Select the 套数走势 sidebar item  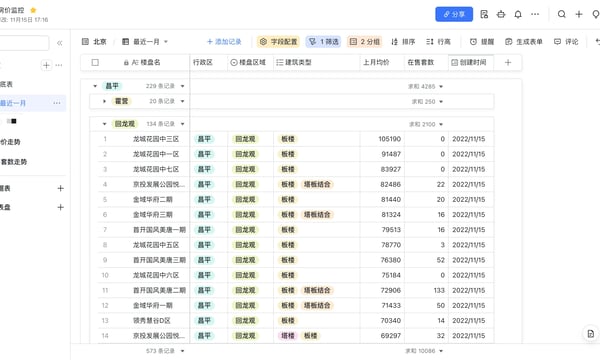14,162
